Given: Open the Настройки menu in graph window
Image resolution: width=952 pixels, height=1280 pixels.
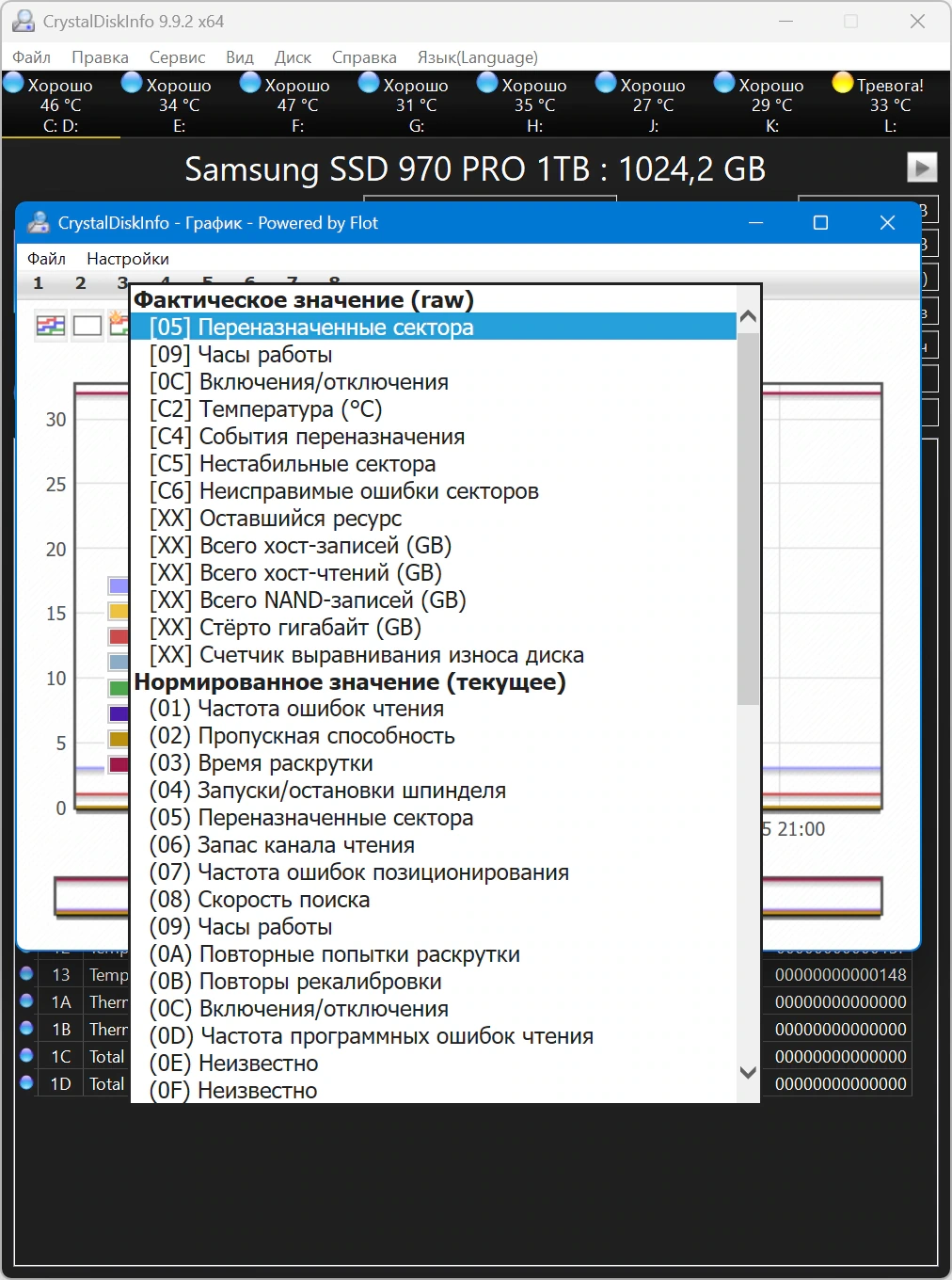Looking at the screenshot, I should click(128, 259).
